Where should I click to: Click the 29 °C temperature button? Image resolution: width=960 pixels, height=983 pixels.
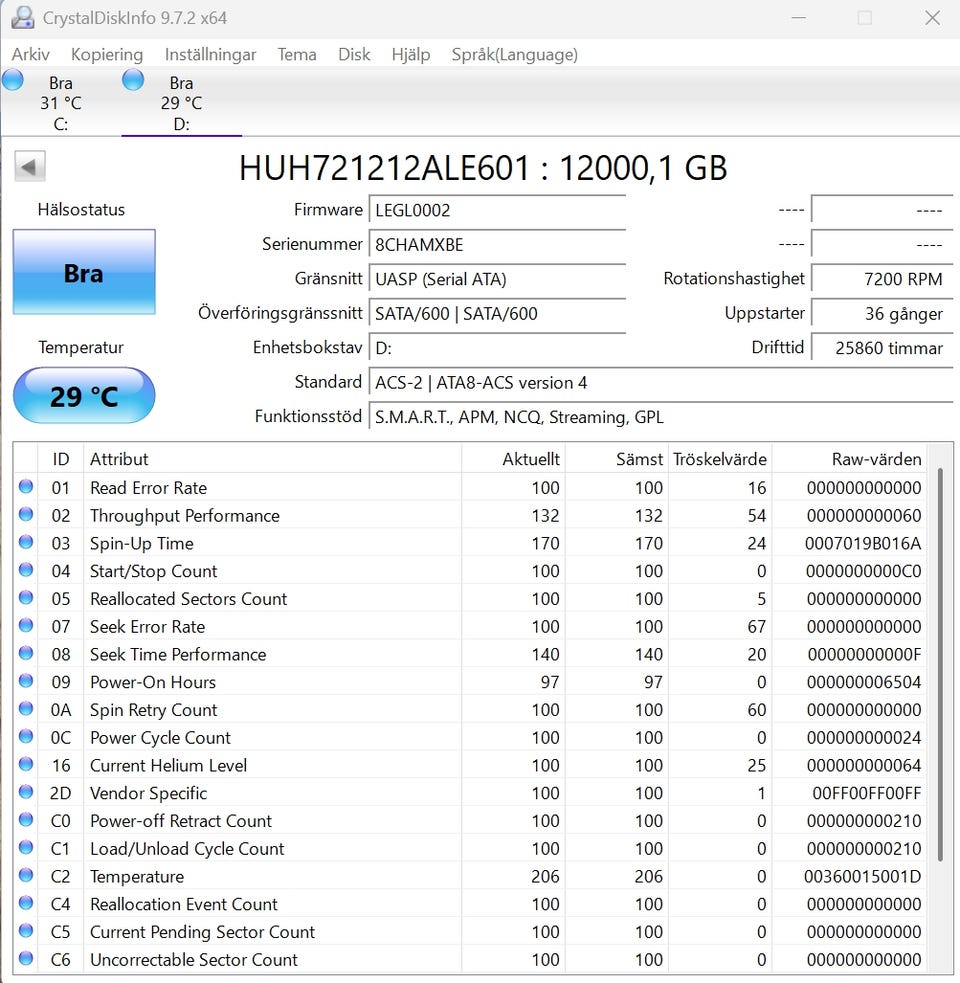point(84,396)
